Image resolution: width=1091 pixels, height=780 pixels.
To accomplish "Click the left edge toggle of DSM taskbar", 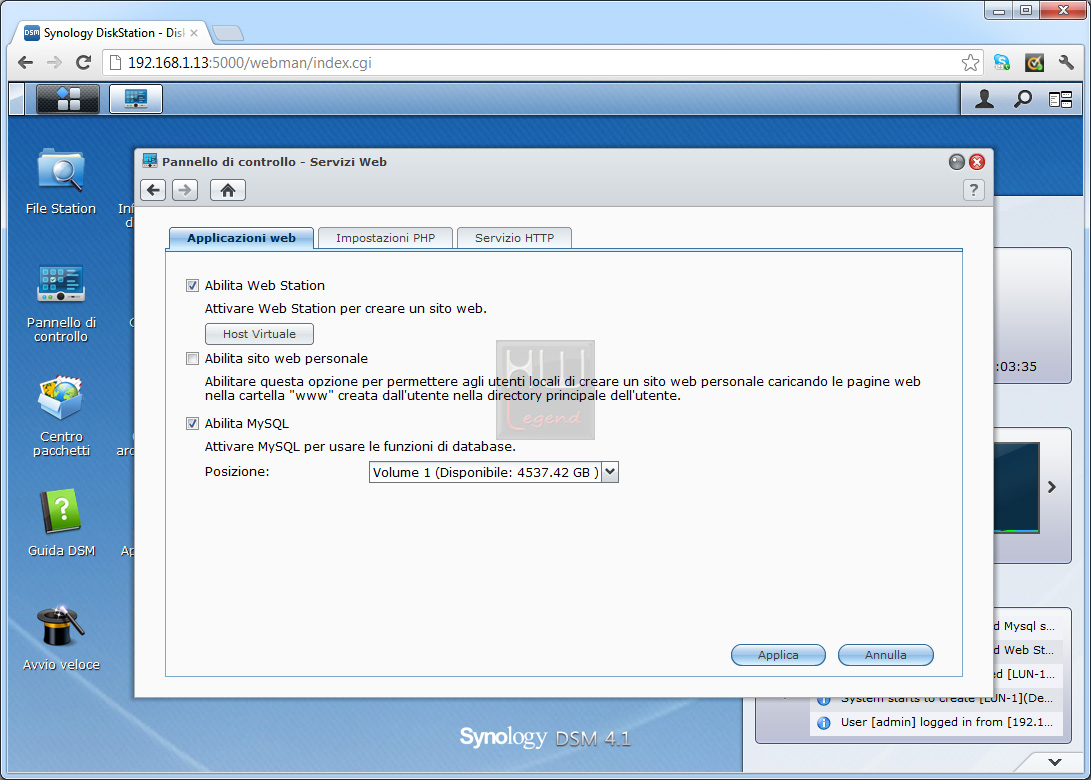I will coord(17,99).
